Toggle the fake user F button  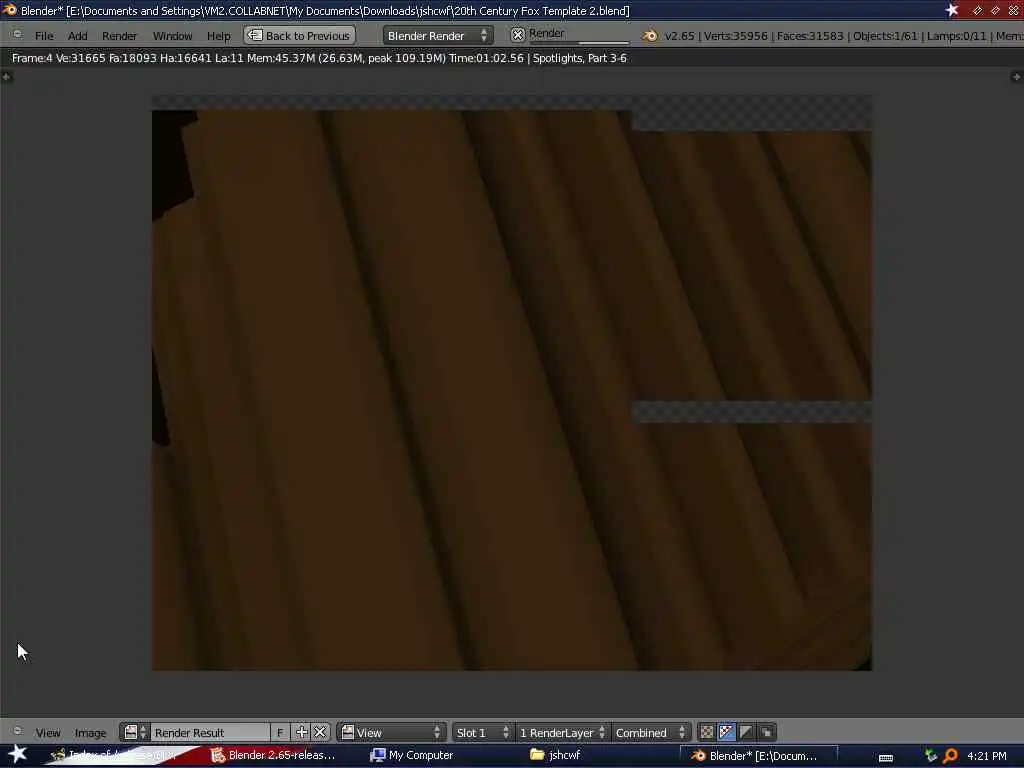pos(280,732)
